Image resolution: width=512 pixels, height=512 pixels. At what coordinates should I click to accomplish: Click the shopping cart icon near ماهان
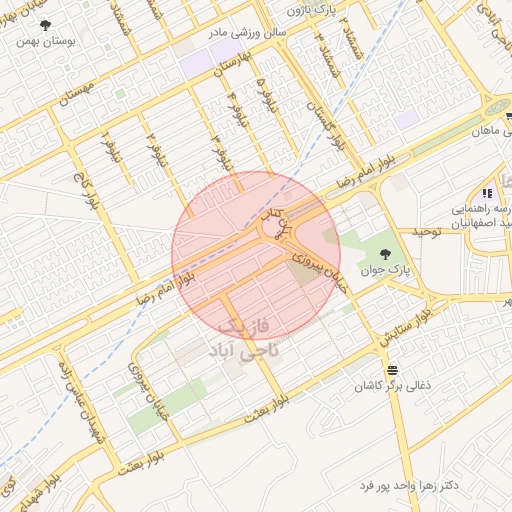[509, 117]
